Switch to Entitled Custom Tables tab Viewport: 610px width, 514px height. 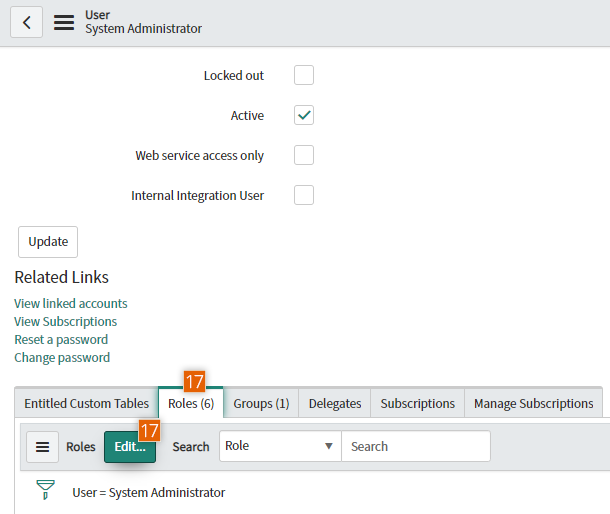click(x=86, y=403)
